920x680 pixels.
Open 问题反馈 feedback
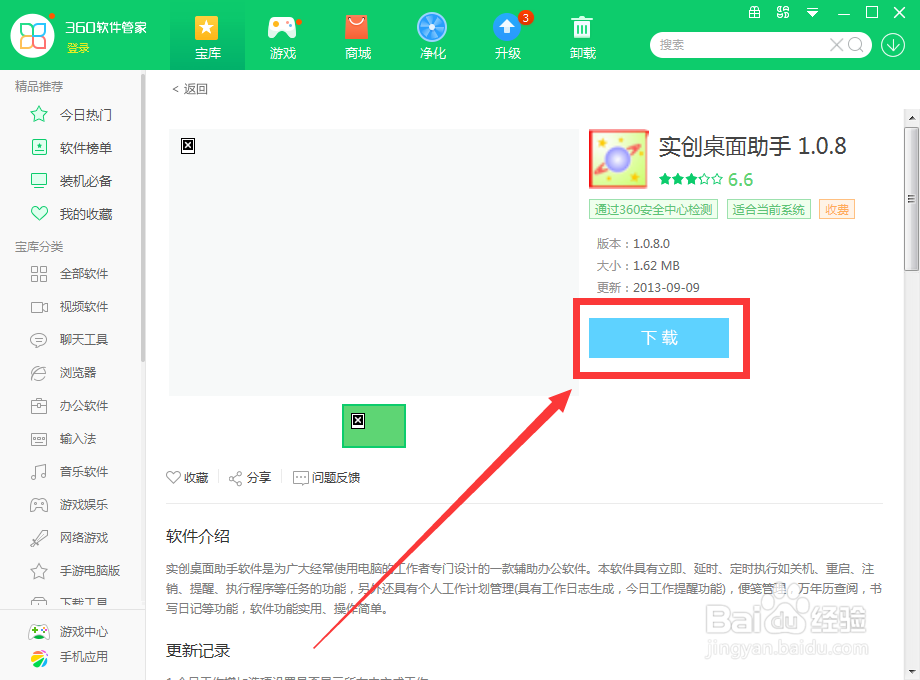(x=326, y=478)
